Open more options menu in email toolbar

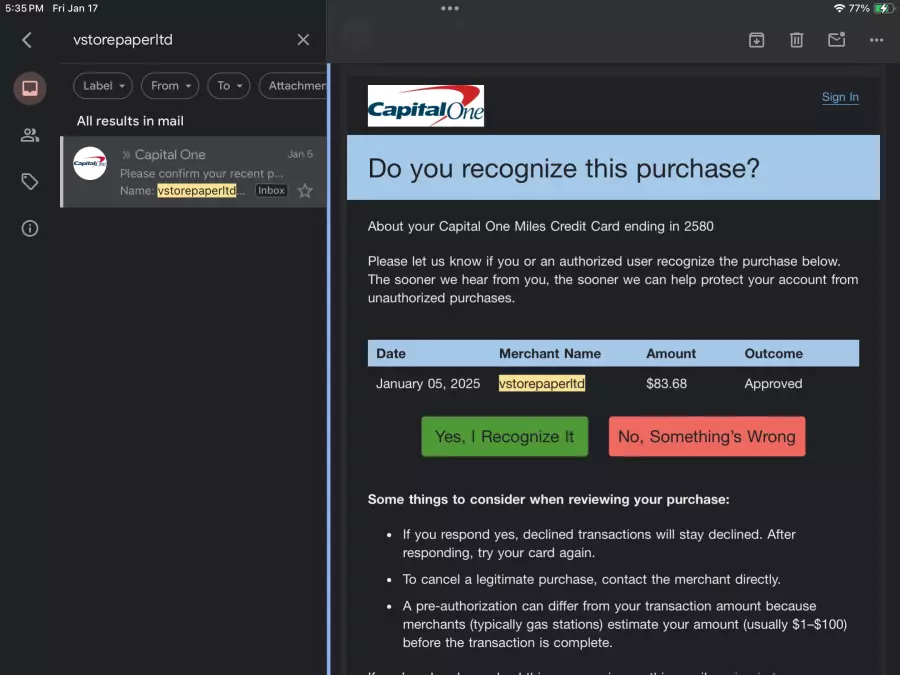(876, 40)
